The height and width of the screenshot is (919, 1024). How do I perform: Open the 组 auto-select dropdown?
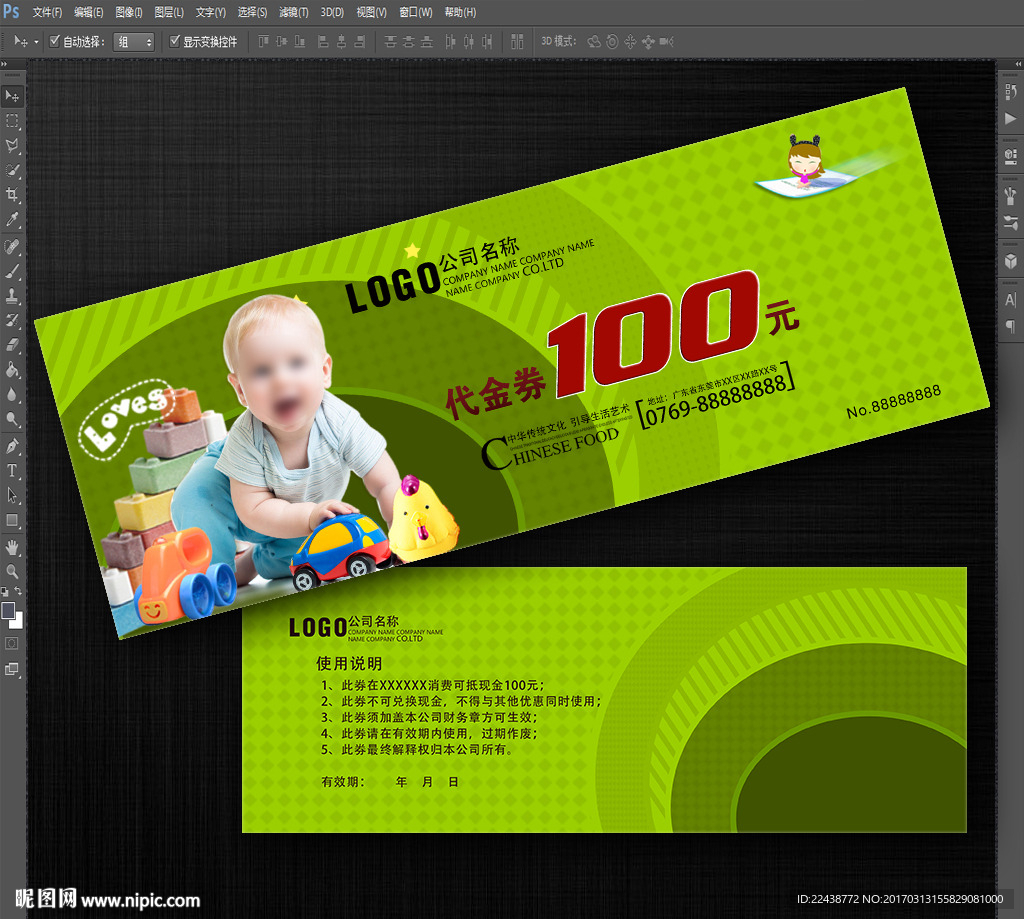coord(134,42)
